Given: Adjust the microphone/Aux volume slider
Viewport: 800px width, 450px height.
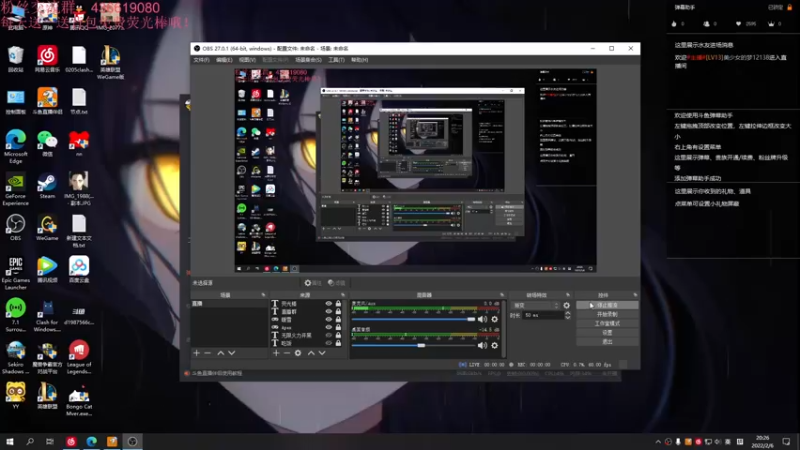Looking at the screenshot, I should [413, 319].
